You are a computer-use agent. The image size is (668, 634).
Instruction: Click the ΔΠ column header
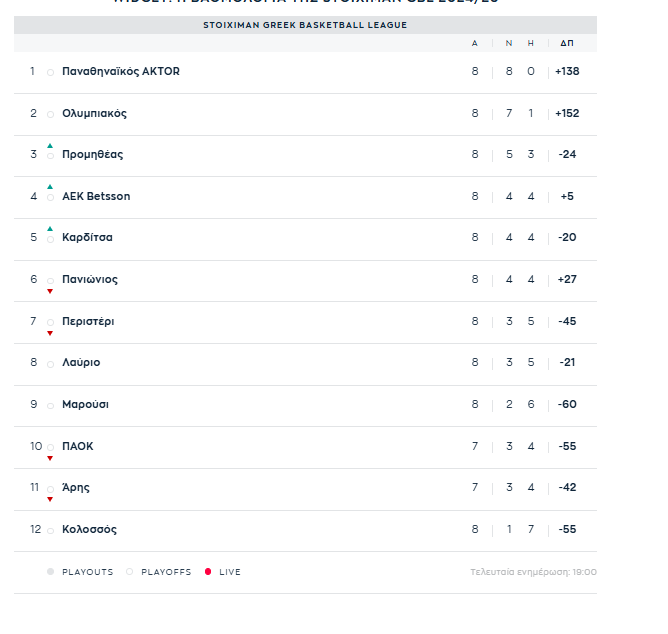tap(567, 43)
